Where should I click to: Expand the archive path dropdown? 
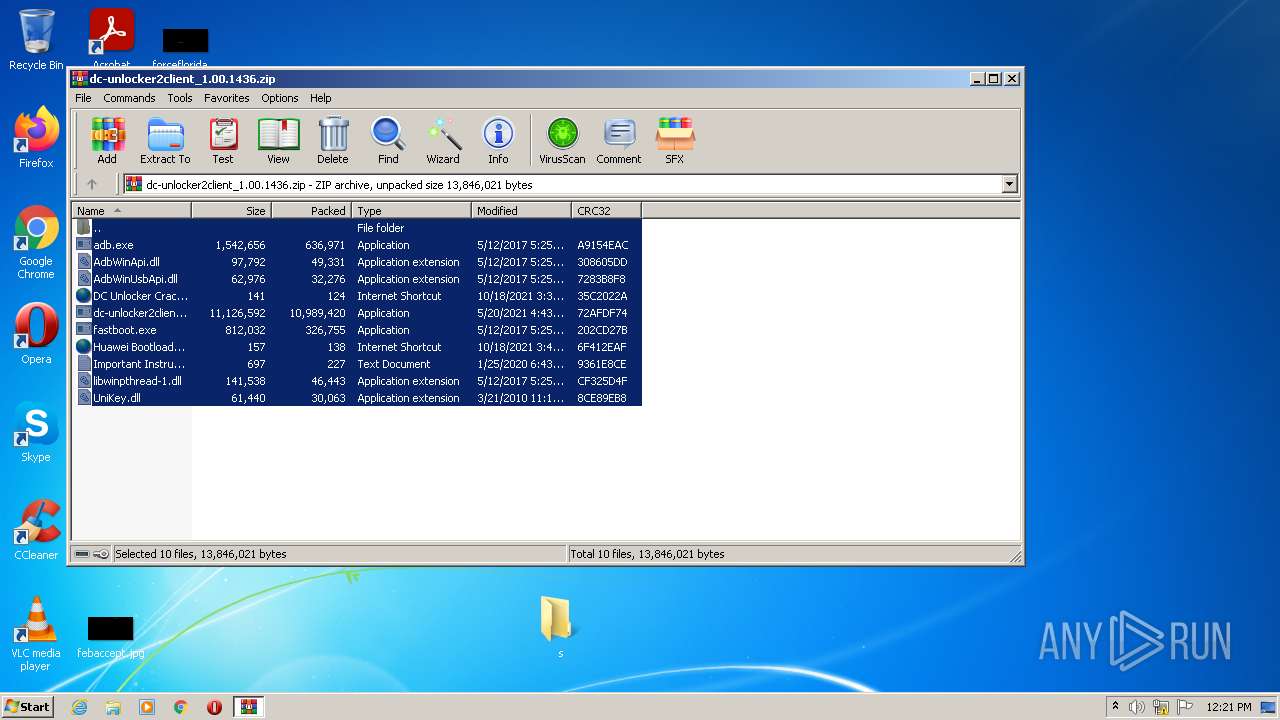click(1009, 184)
